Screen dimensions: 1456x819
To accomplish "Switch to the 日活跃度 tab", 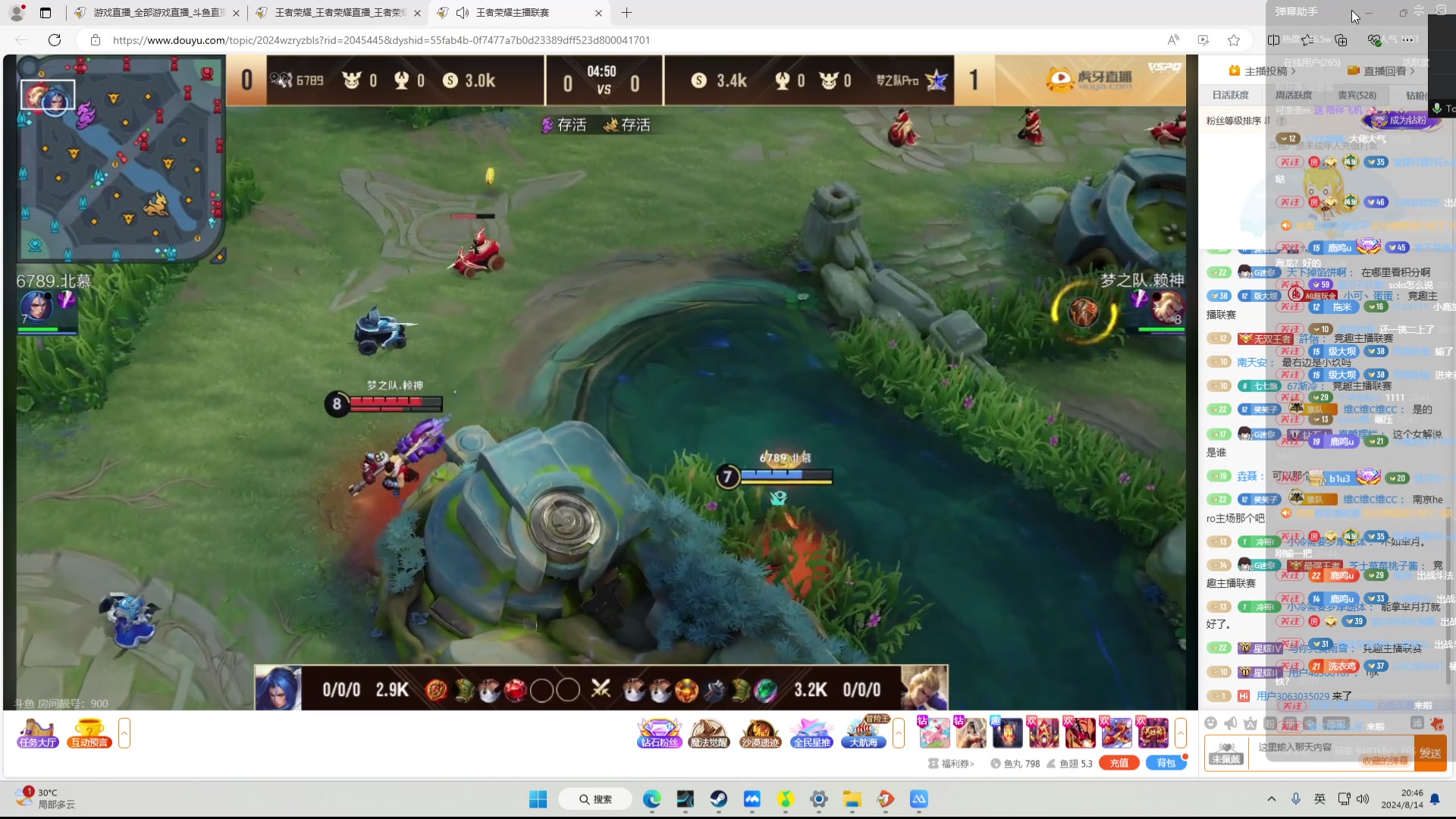I will point(1230,95).
